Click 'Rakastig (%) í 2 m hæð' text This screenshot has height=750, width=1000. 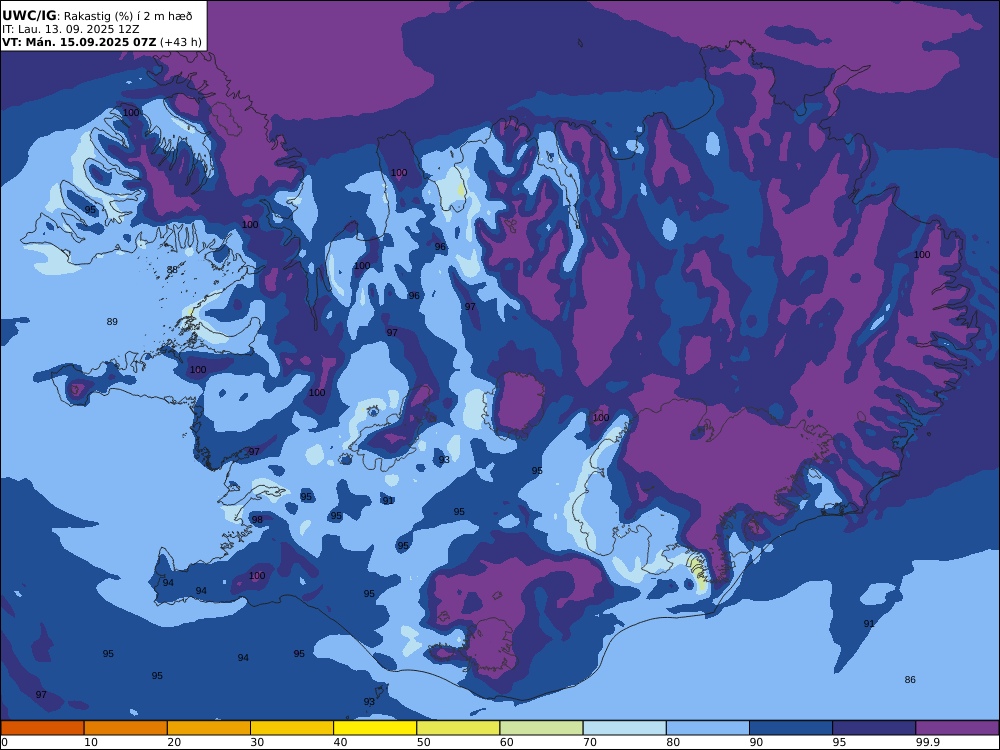pos(128,16)
